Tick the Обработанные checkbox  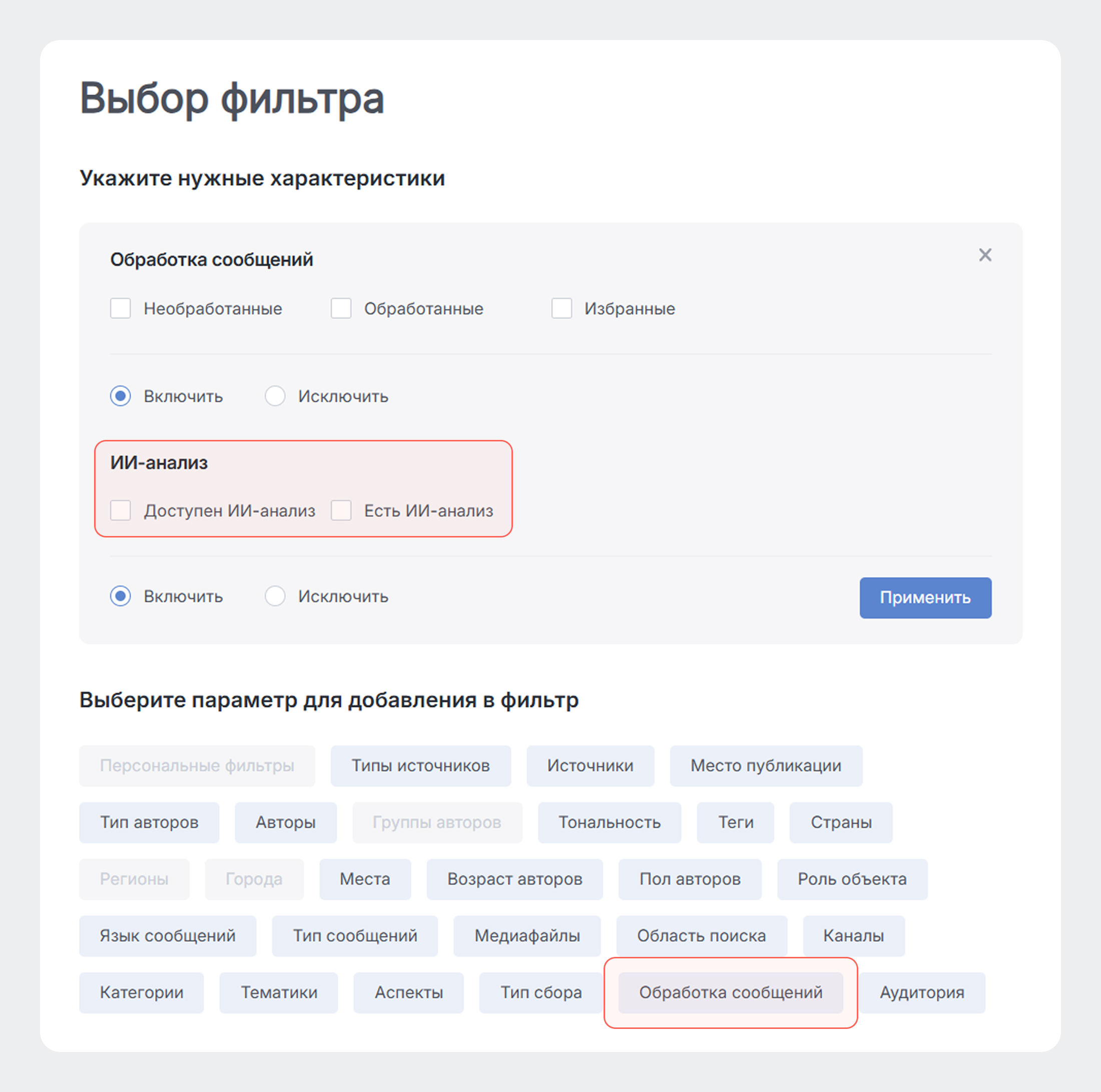pyautogui.click(x=341, y=308)
